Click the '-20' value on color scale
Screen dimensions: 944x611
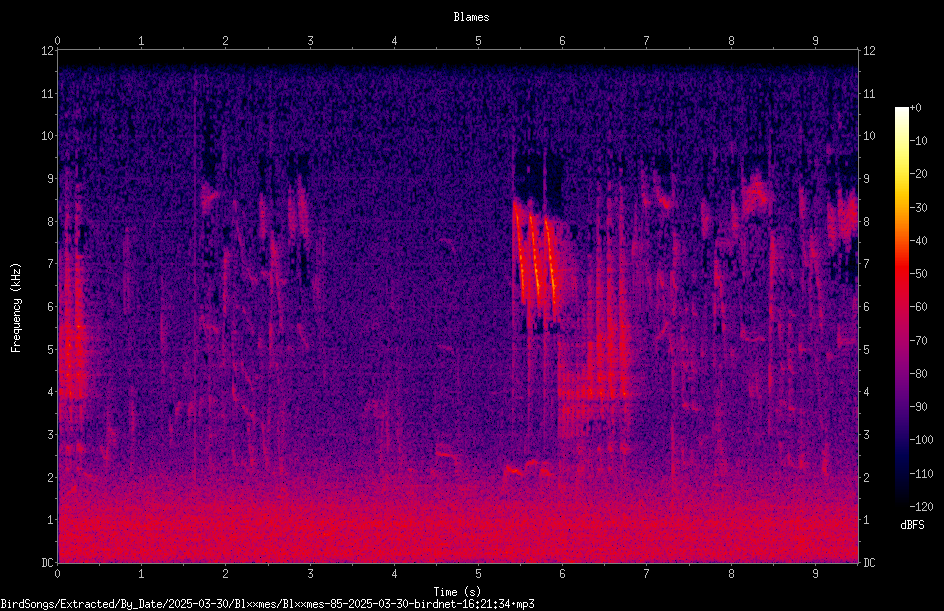pos(918,174)
